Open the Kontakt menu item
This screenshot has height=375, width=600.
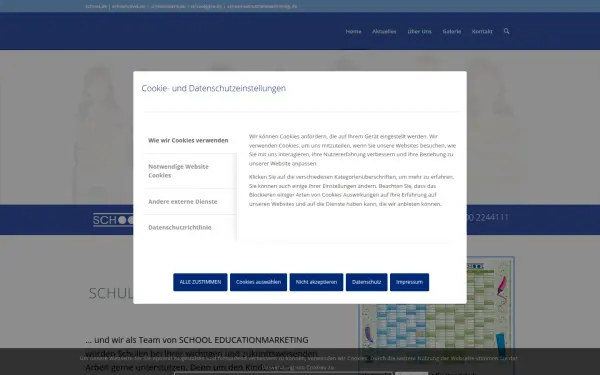coord(482,31)
